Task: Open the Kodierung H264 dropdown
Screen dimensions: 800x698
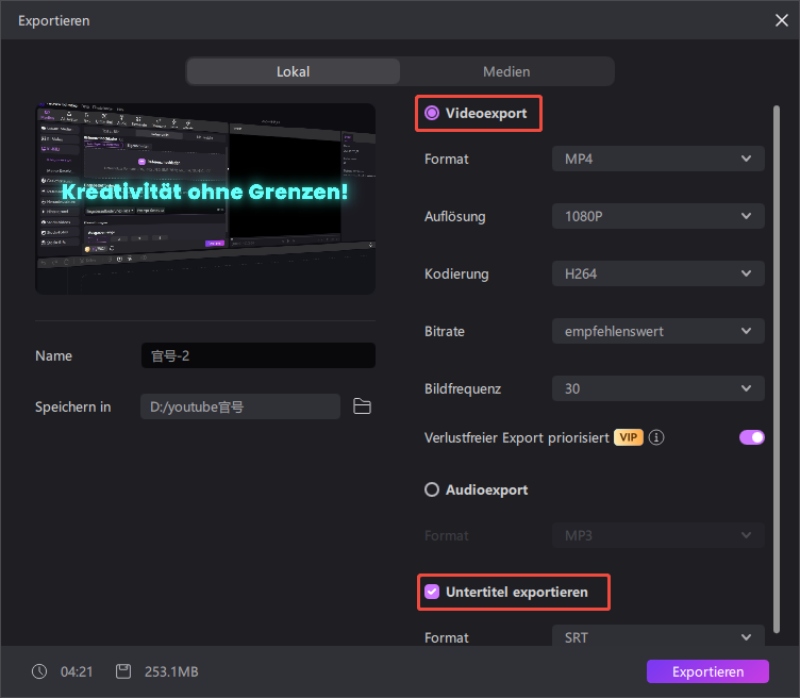Action: point(658,273)
